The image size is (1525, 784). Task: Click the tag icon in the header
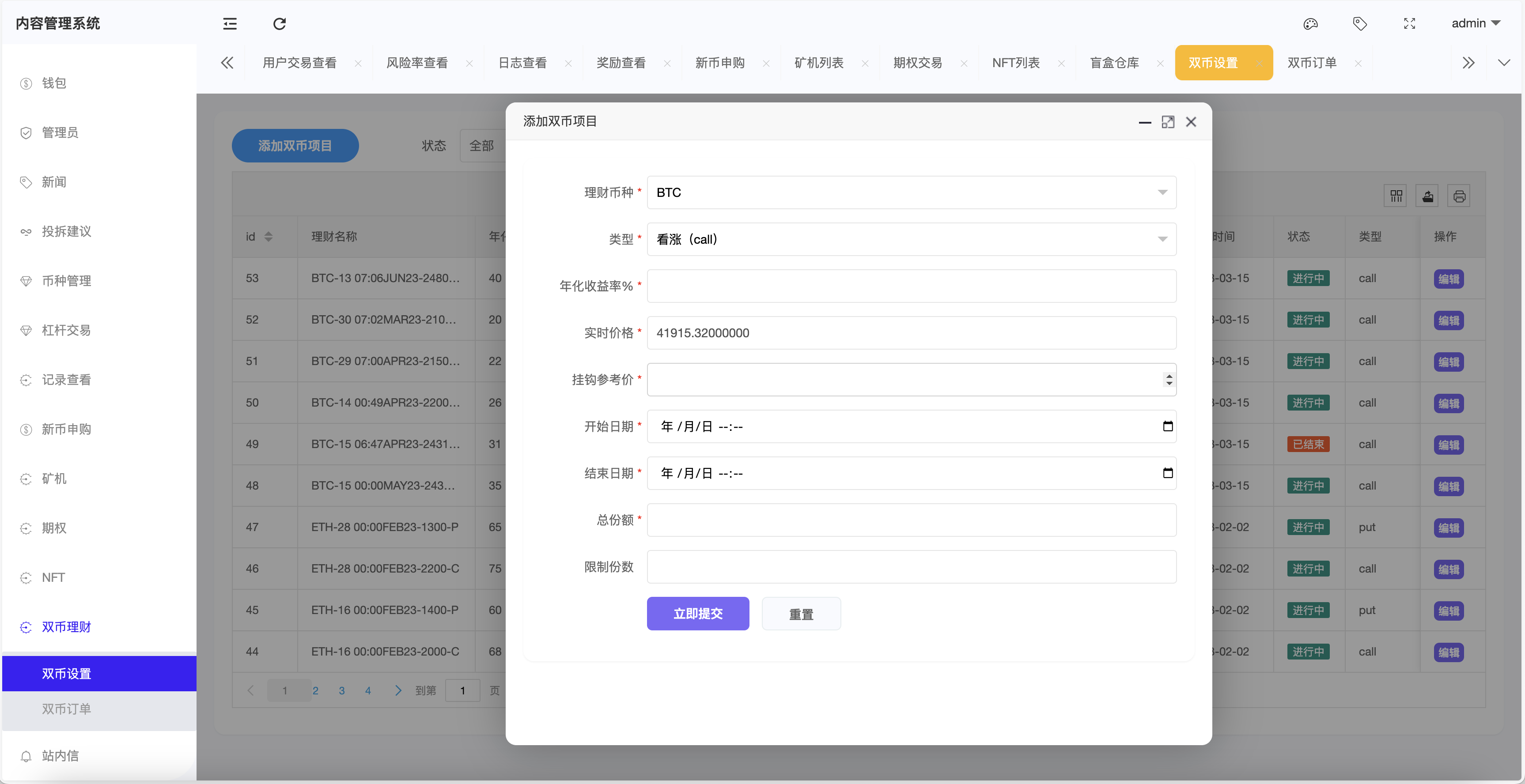pos(1360,24)
